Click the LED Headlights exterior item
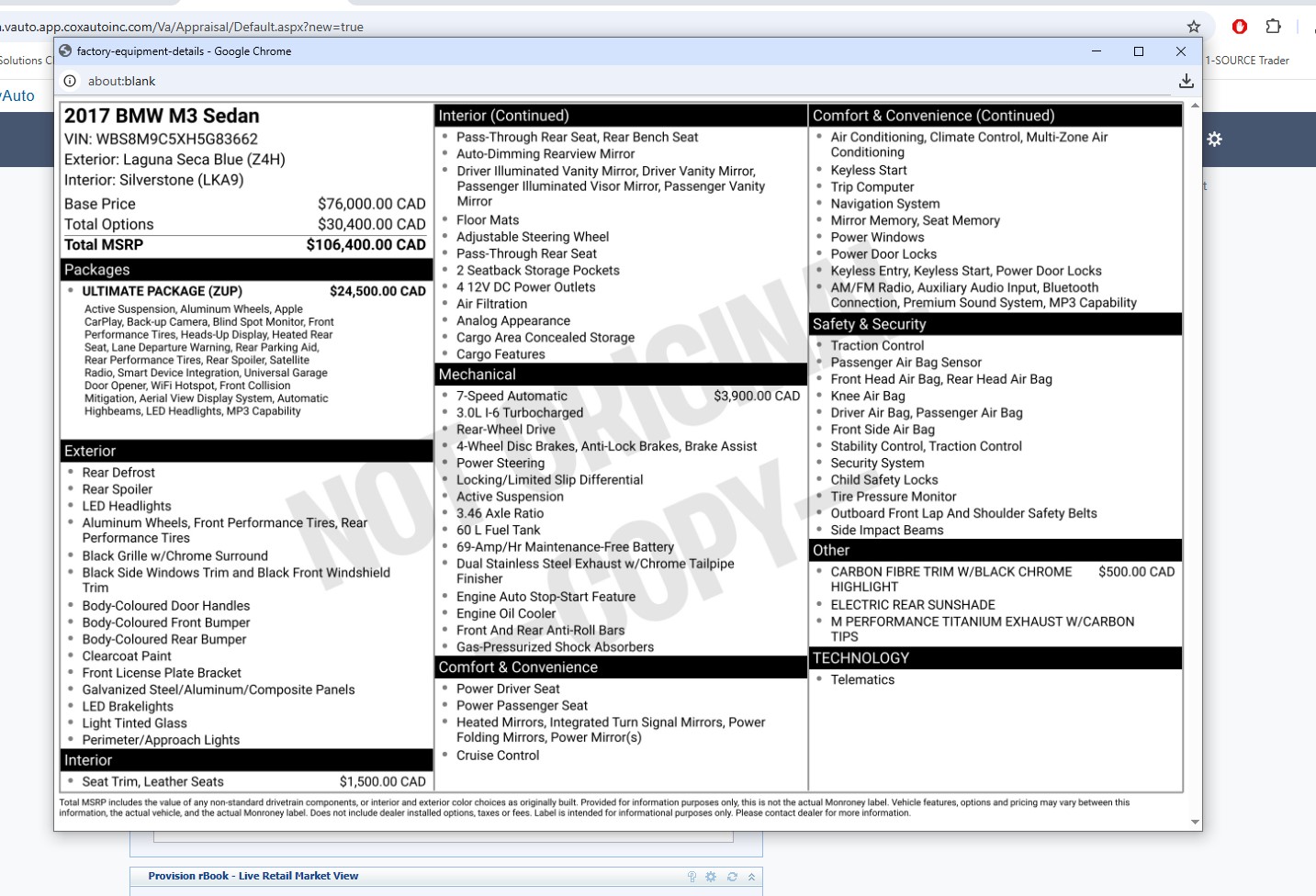 (x=127, y=507)
